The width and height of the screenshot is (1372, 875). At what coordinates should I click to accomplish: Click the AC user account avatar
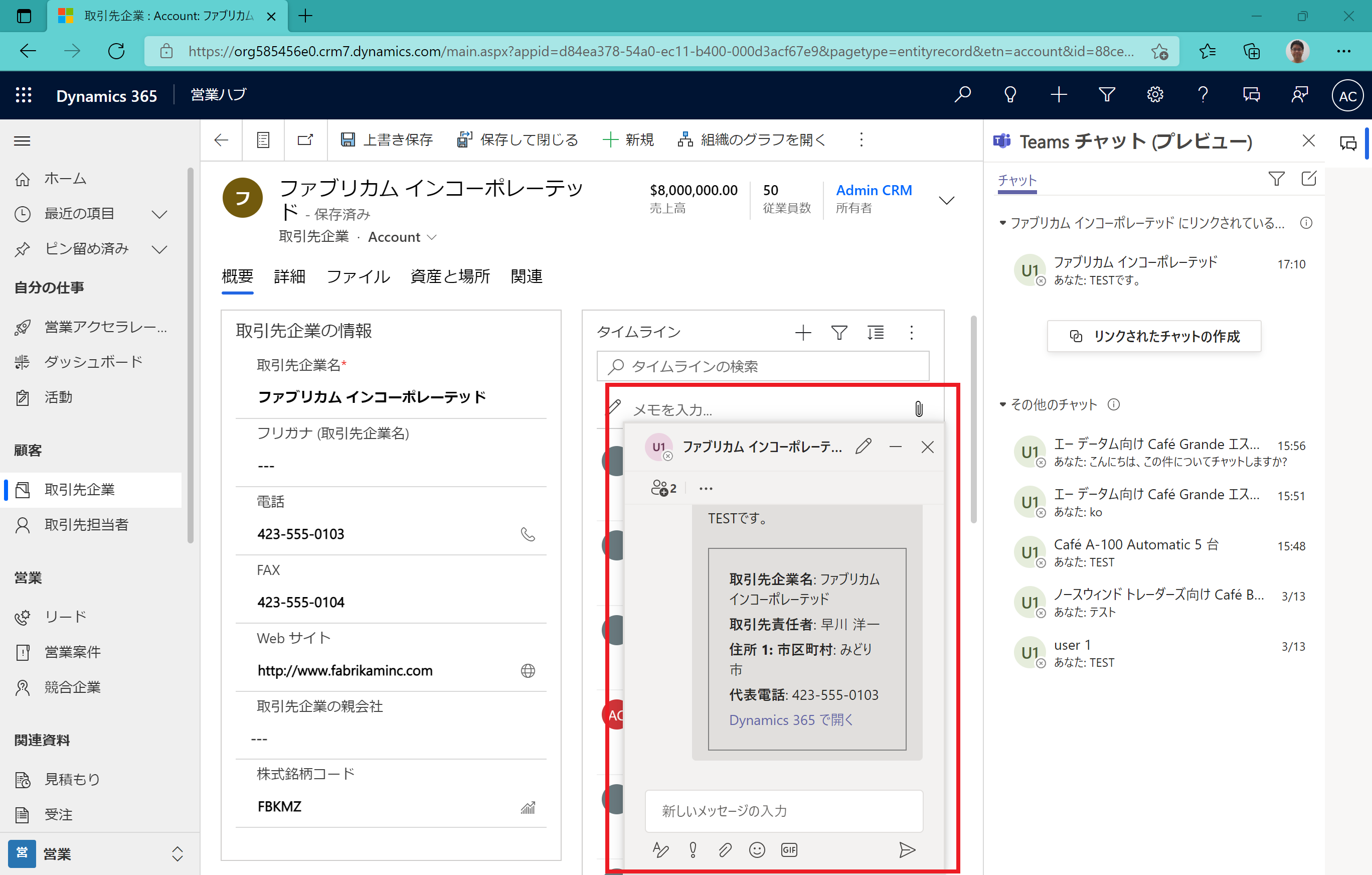click(x=1347, y=96)
